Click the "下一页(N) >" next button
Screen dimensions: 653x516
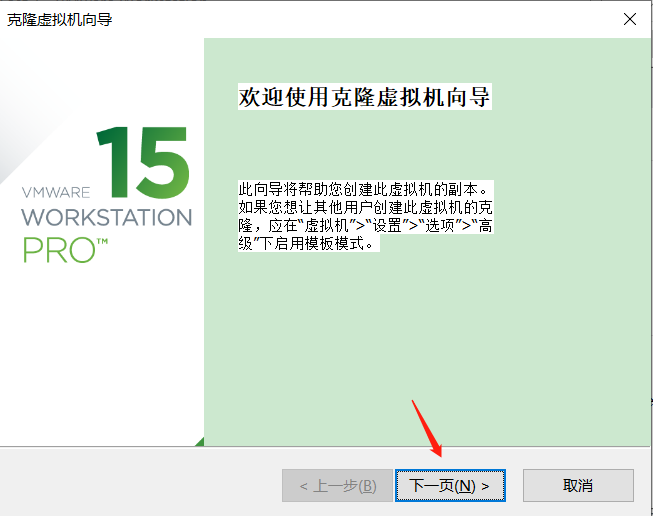[450, 486]
